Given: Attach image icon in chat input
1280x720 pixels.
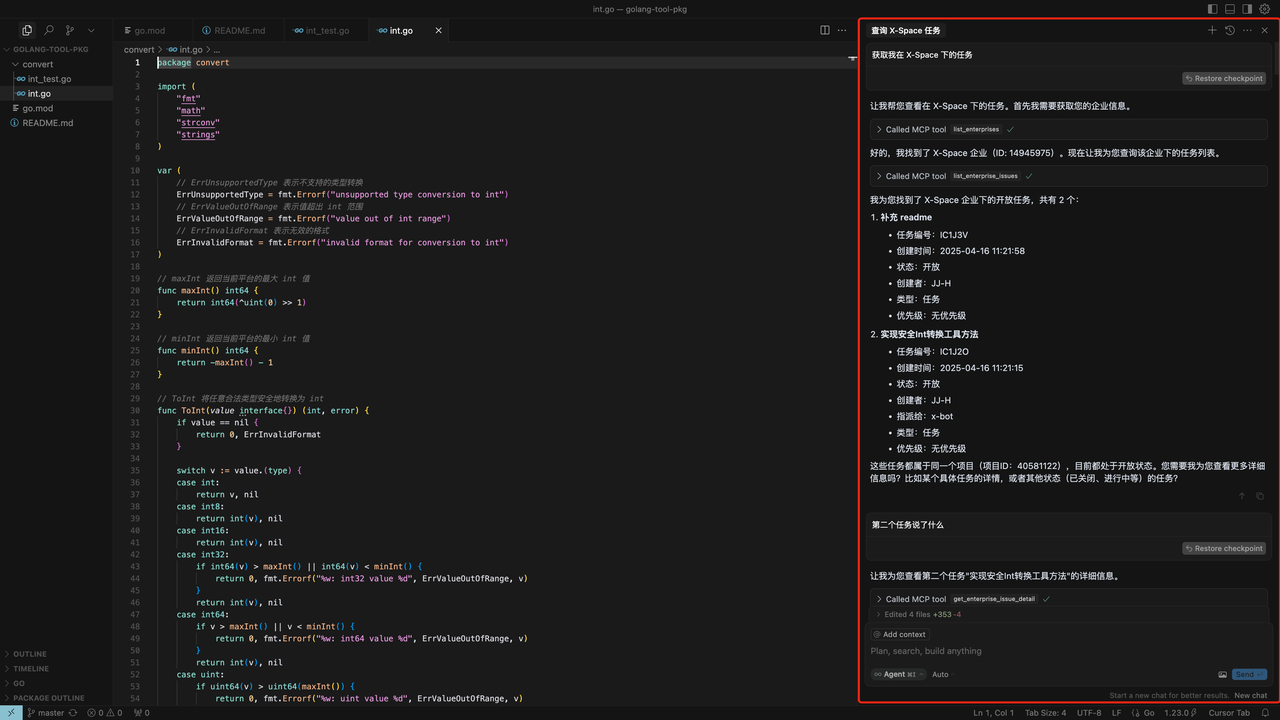Looking at the screenshot, I should [1222, 675].
